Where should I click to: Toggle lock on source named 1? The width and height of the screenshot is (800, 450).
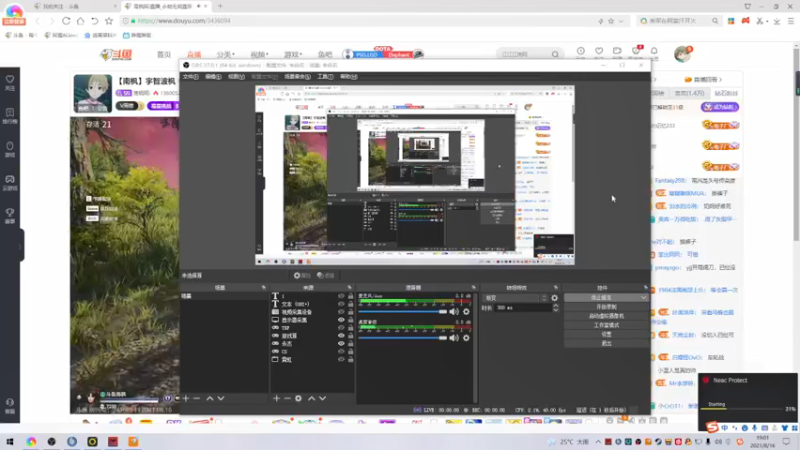coord(351,296)
